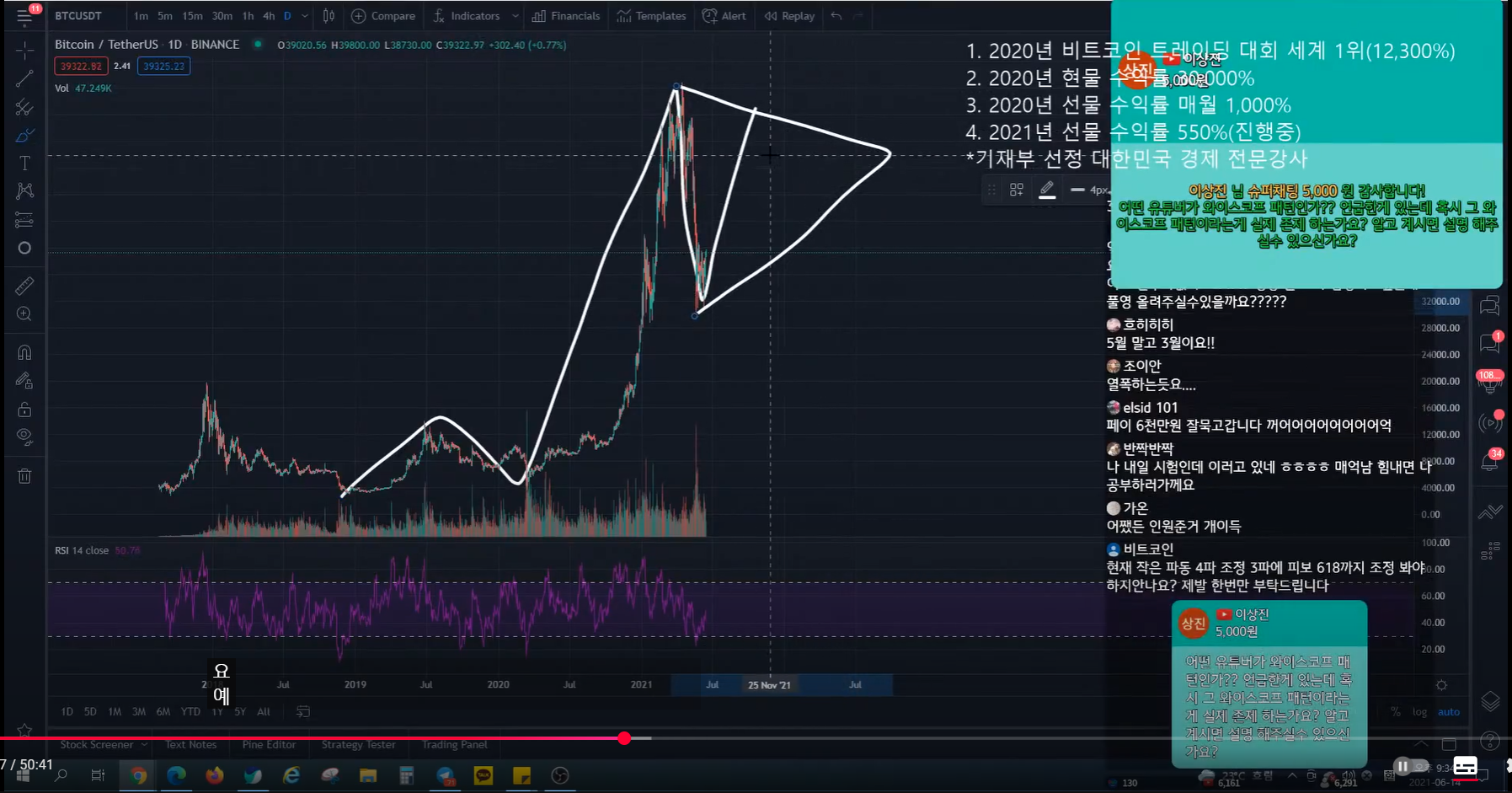Switch to the 15m timeframe
1512x793 pixels.
[192, 16]
